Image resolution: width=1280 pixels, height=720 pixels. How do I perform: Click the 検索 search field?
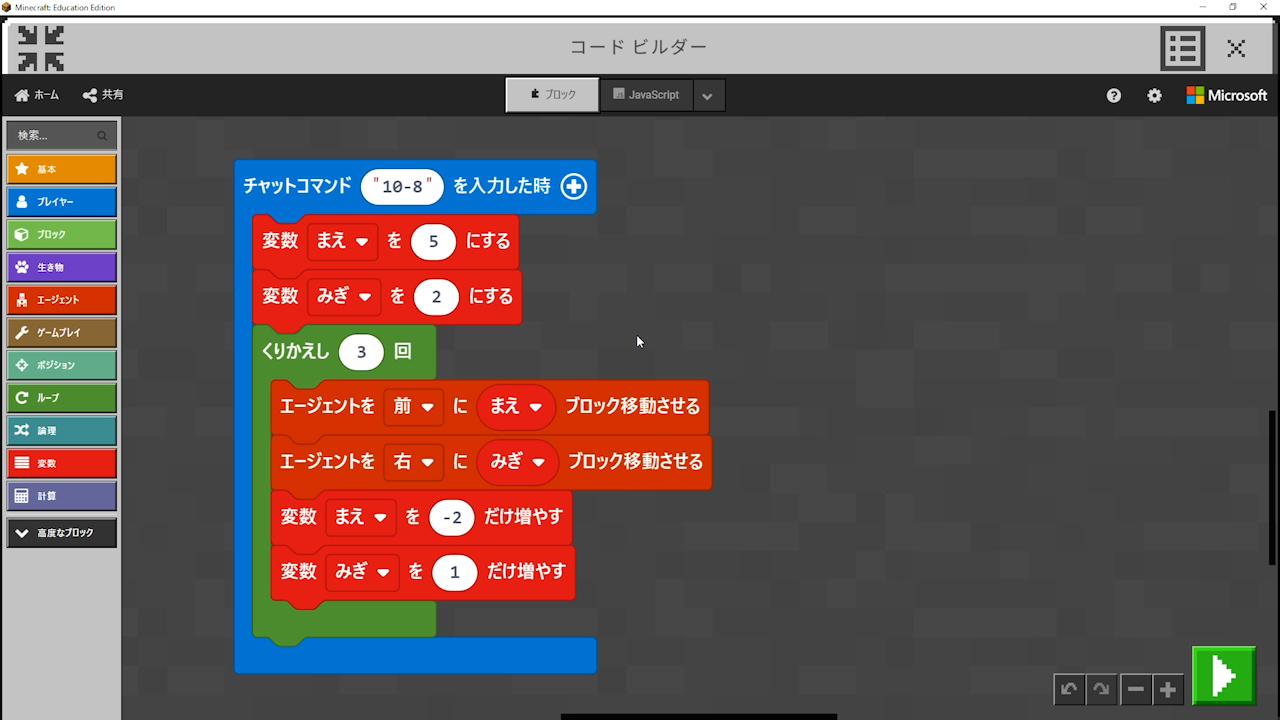click(x=56, y=136)
